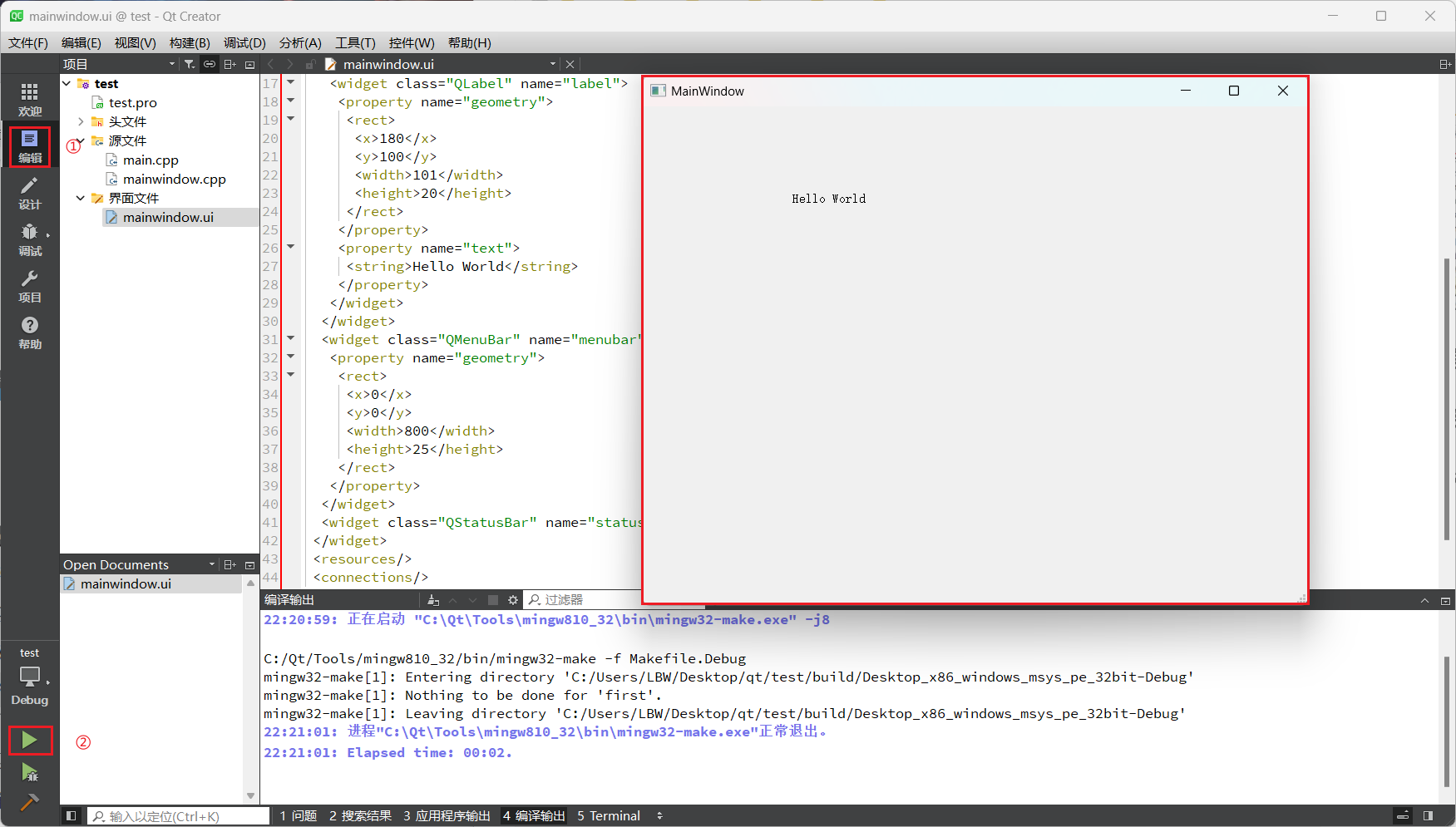This screenshot has height=827, width=1456.
Task: Show the 2 搜索结果 search results pane
Action: click(x=360, y=816)
